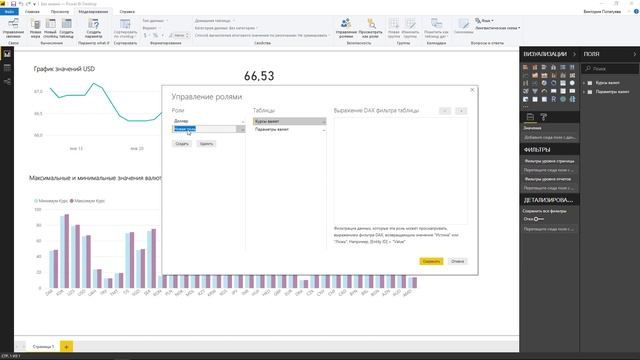Viewport: 640px width, 360px height.
Task: Click the cancel X button above DAX expression
Action: 461,111
